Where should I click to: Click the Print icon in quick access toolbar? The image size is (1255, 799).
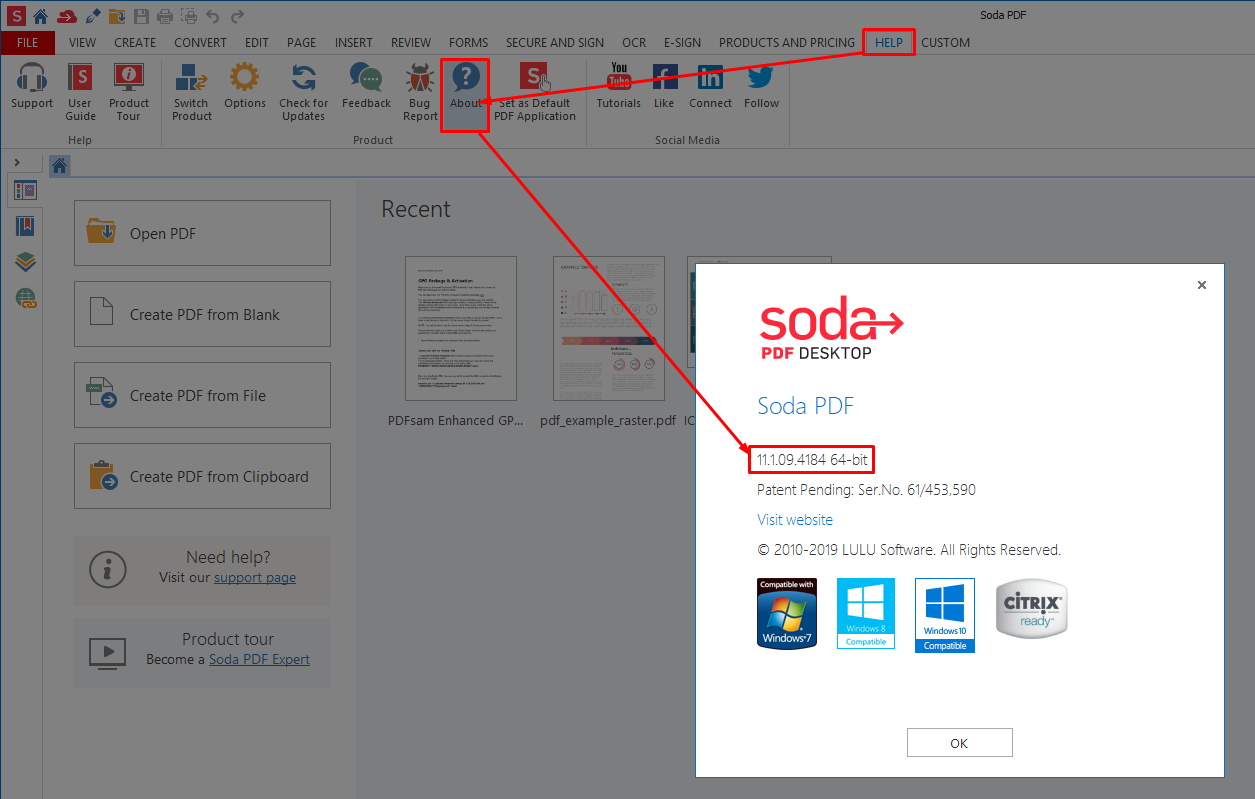pos(164,15)
